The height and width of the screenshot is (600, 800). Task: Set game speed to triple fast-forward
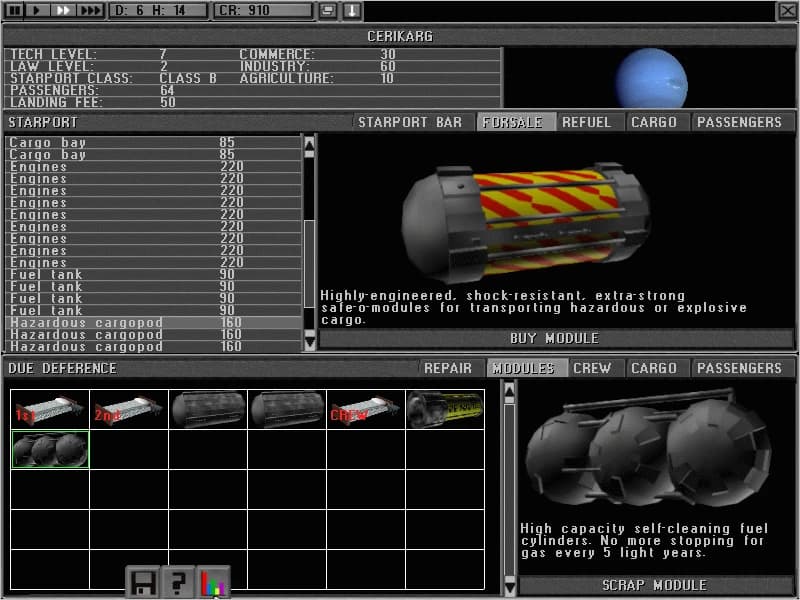click(90, 10)
